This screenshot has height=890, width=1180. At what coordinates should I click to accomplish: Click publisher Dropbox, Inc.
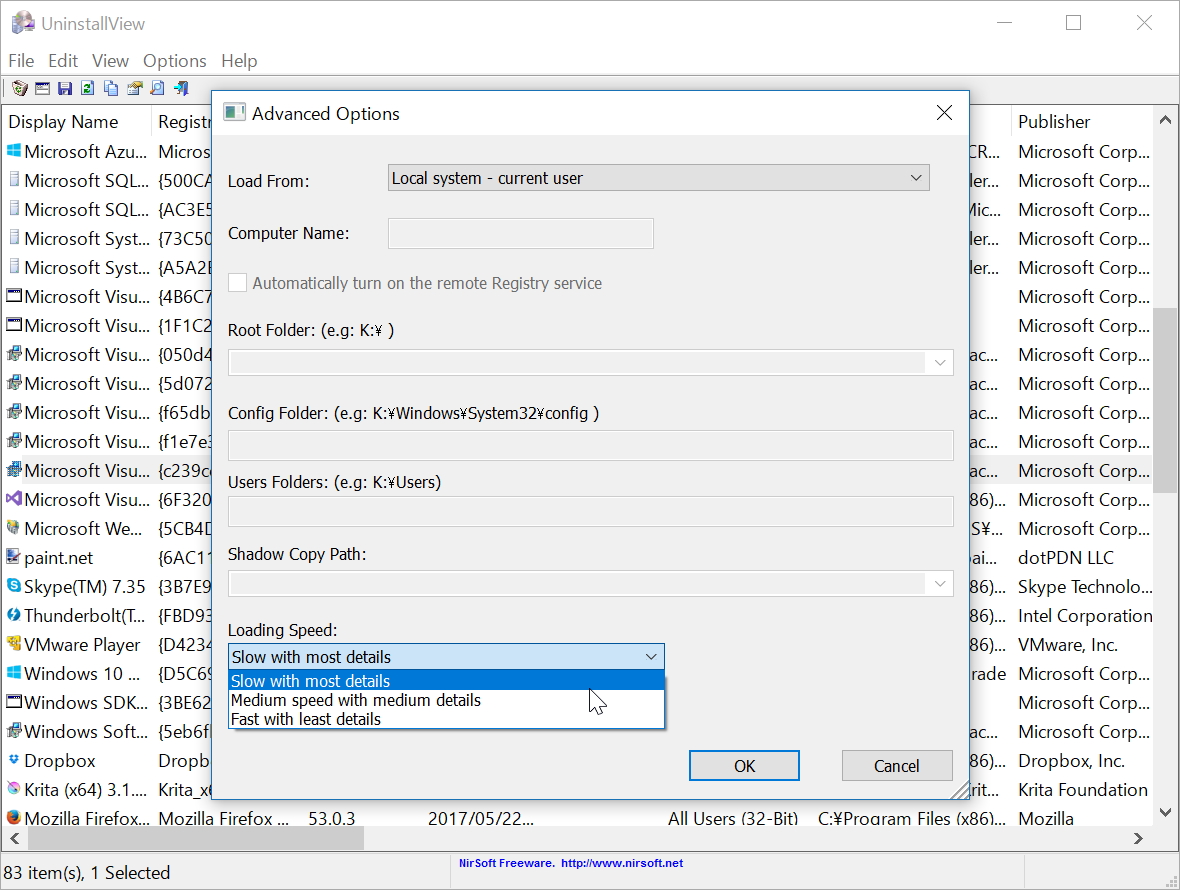click(1072, 761)
